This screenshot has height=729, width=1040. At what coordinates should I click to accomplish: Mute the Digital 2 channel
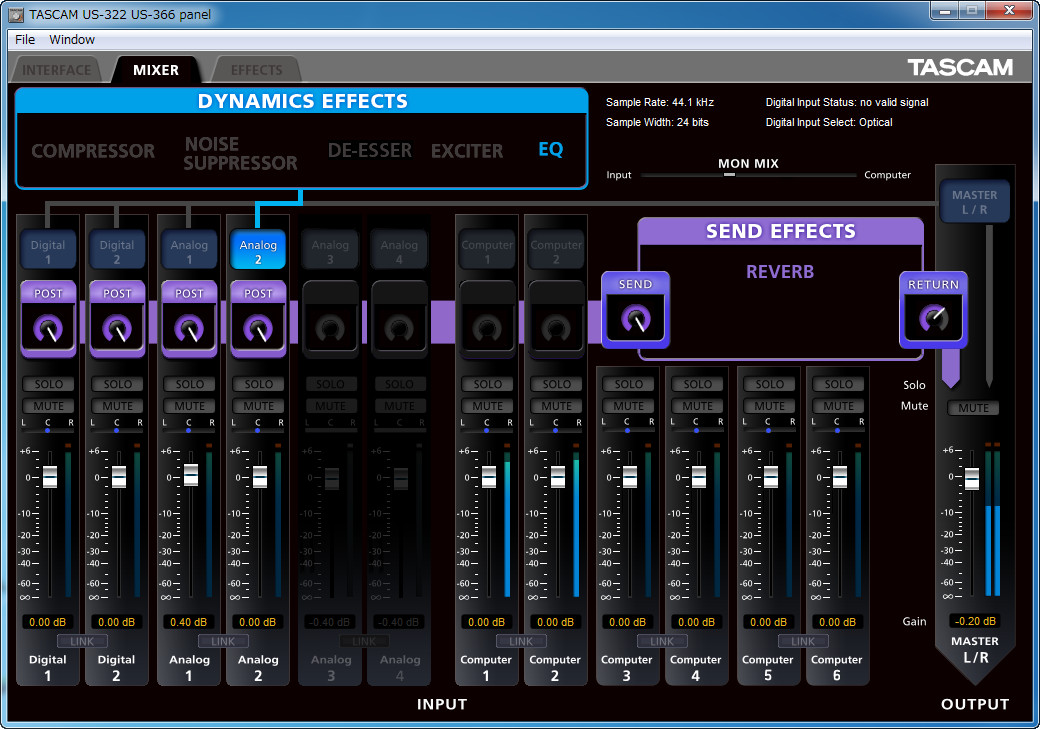coord(117,405)
